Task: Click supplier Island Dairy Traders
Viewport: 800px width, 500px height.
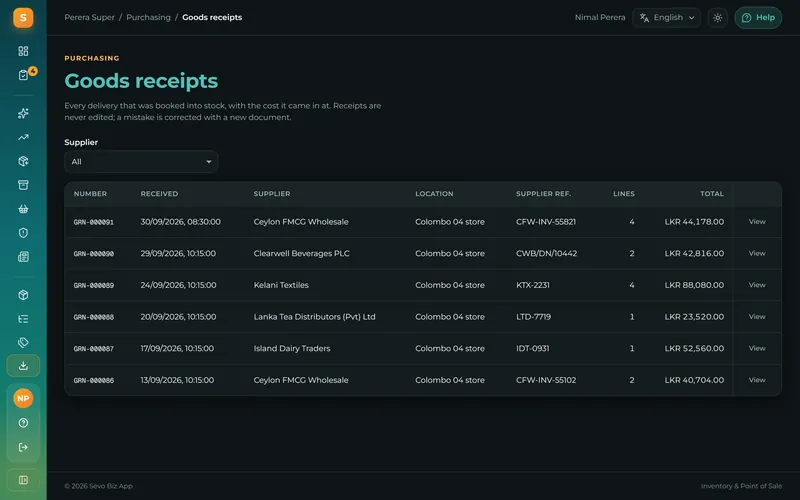Action: click(x=292, y=348)
